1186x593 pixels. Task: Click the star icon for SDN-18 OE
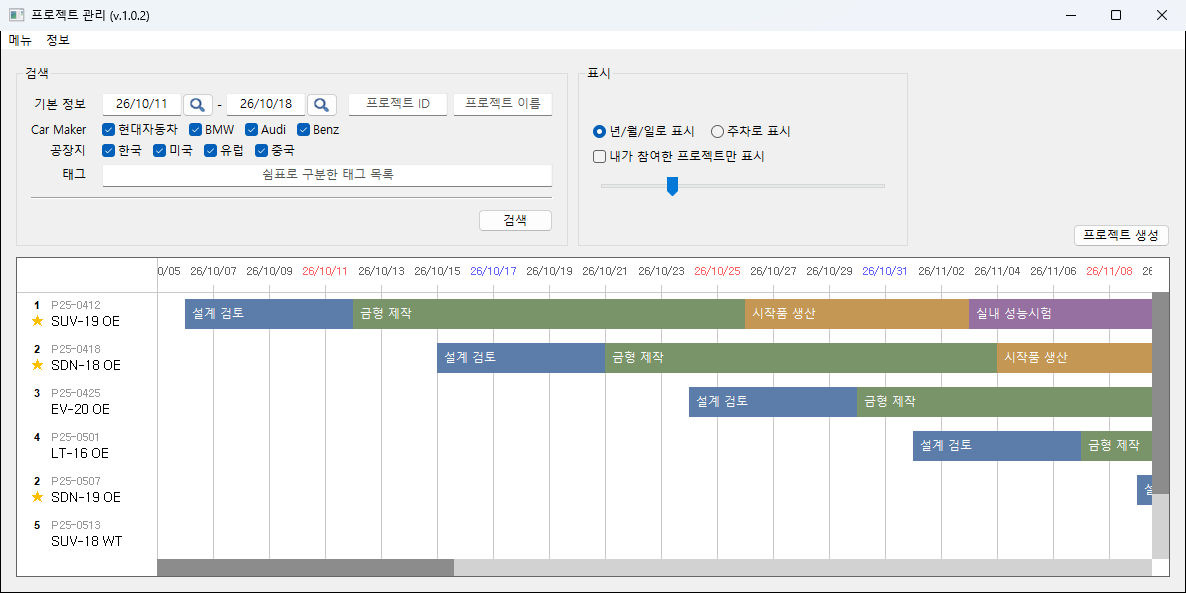[37, 365]
